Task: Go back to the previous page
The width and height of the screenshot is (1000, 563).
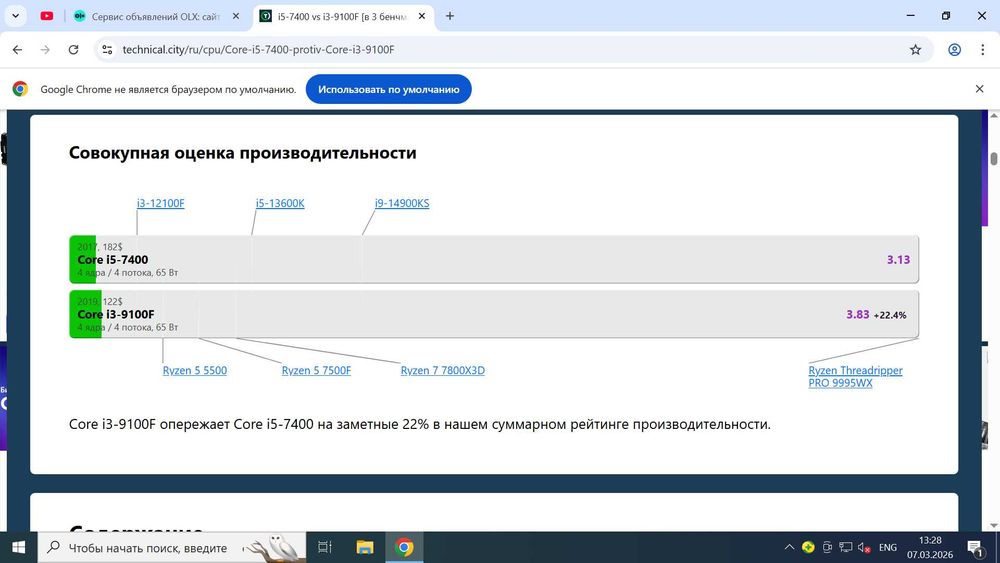Action: tap(17, 50)
